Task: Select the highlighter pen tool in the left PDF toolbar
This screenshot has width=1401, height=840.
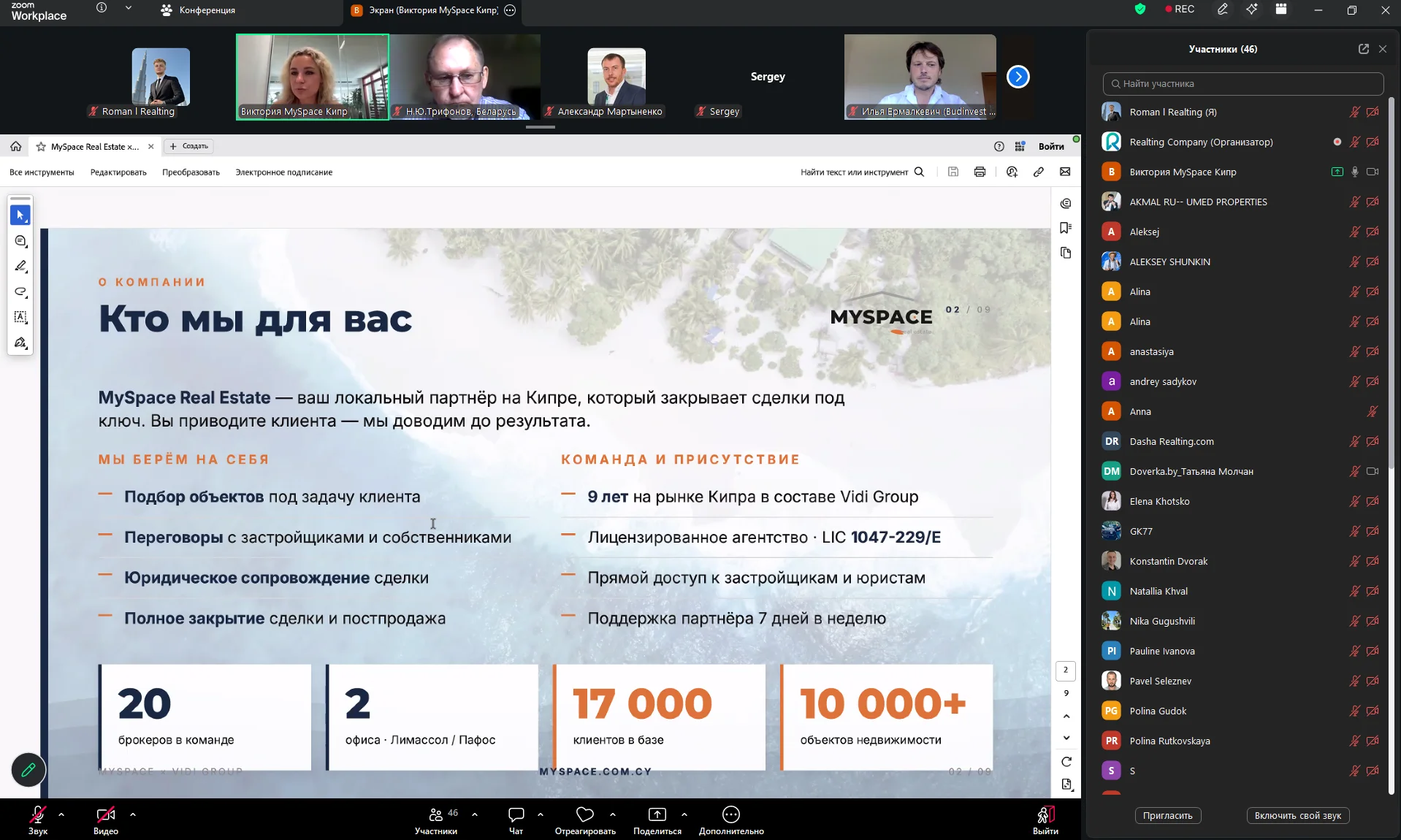Action: 20,266
